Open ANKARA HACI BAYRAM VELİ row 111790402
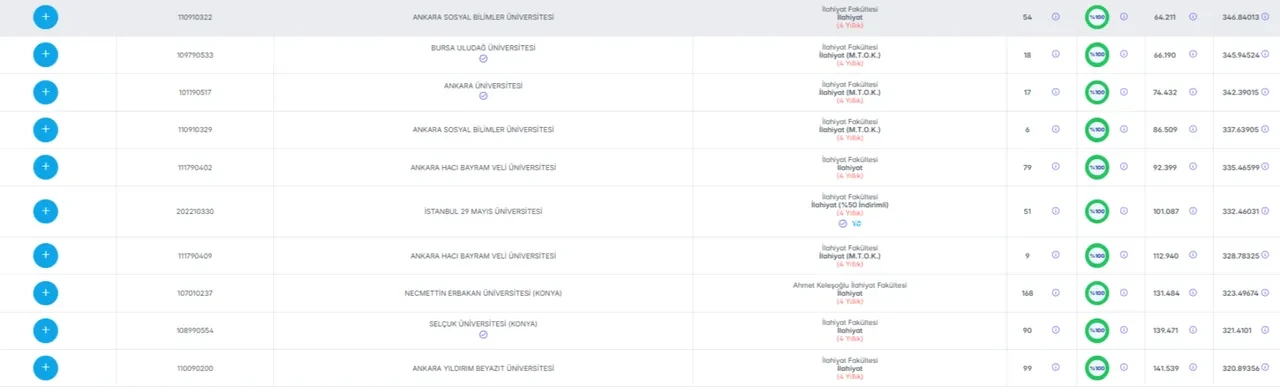 pyautogui.click(x=483, y=167)
